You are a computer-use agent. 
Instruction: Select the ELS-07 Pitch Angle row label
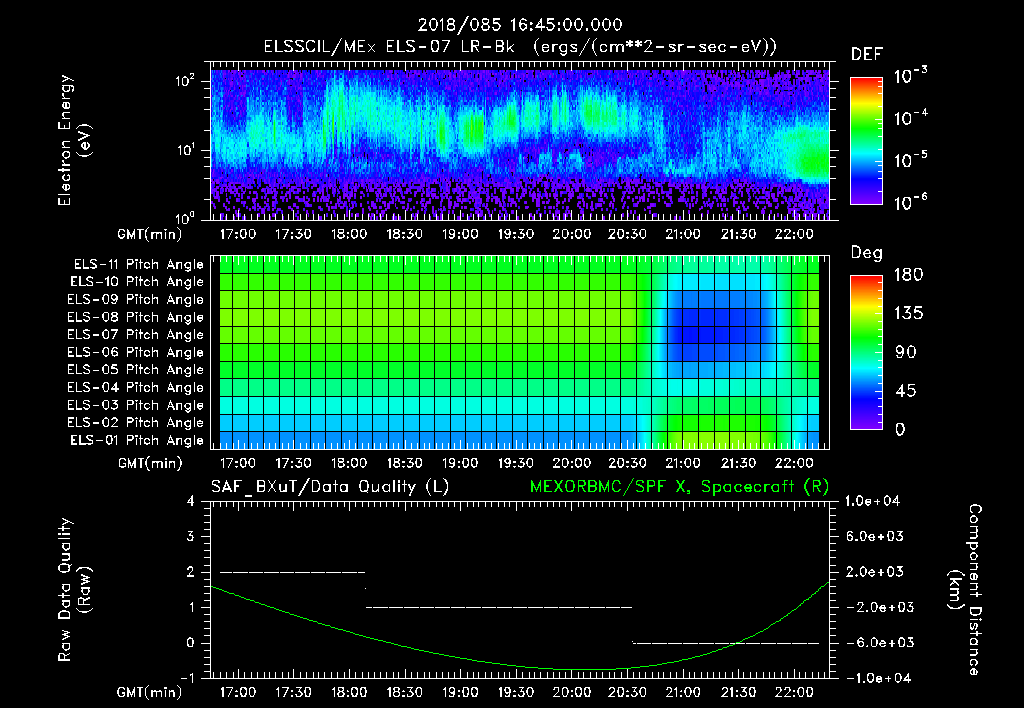pyautogui.click(x=136, y=334)
